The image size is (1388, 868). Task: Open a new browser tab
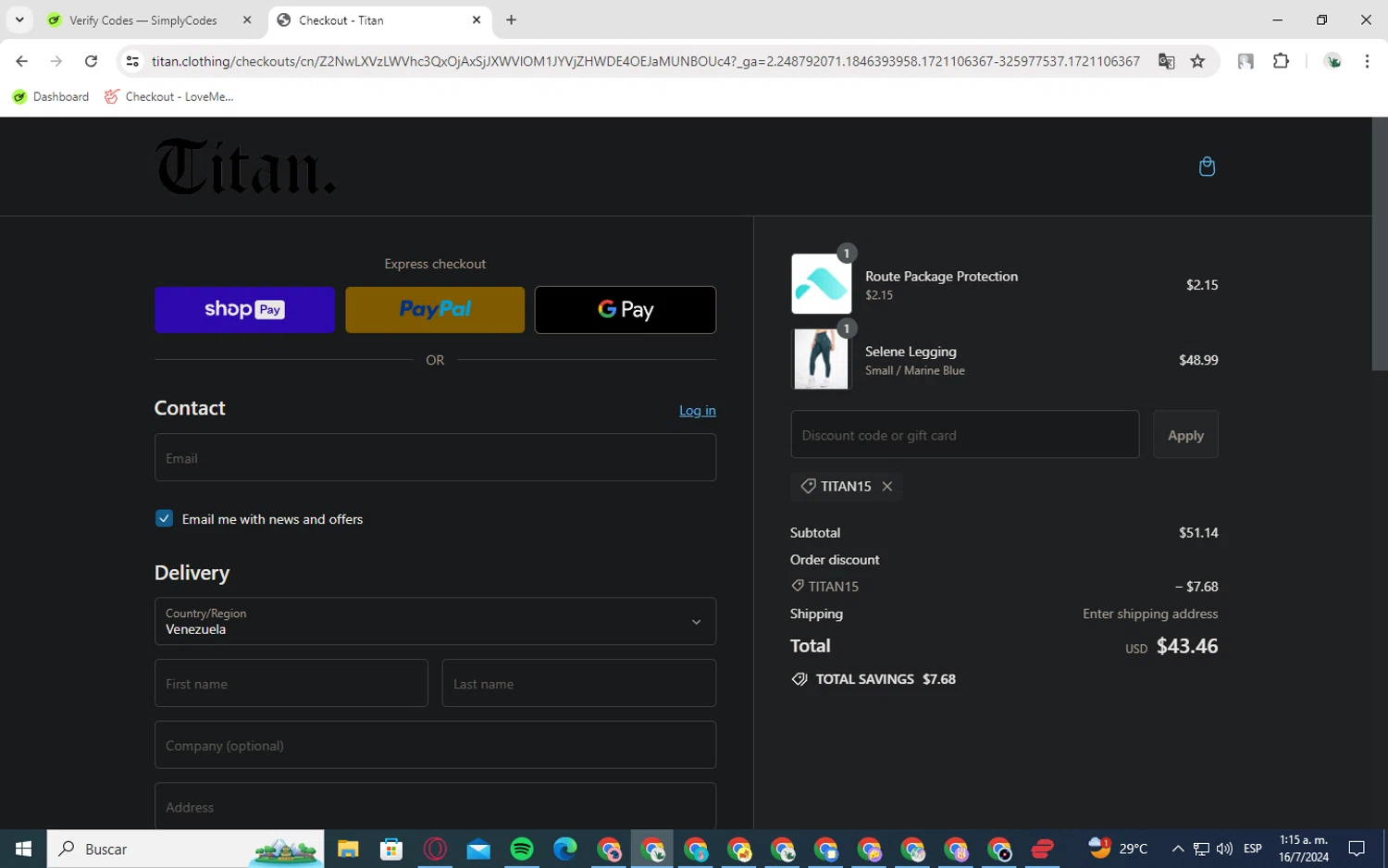tap(511, 19)
